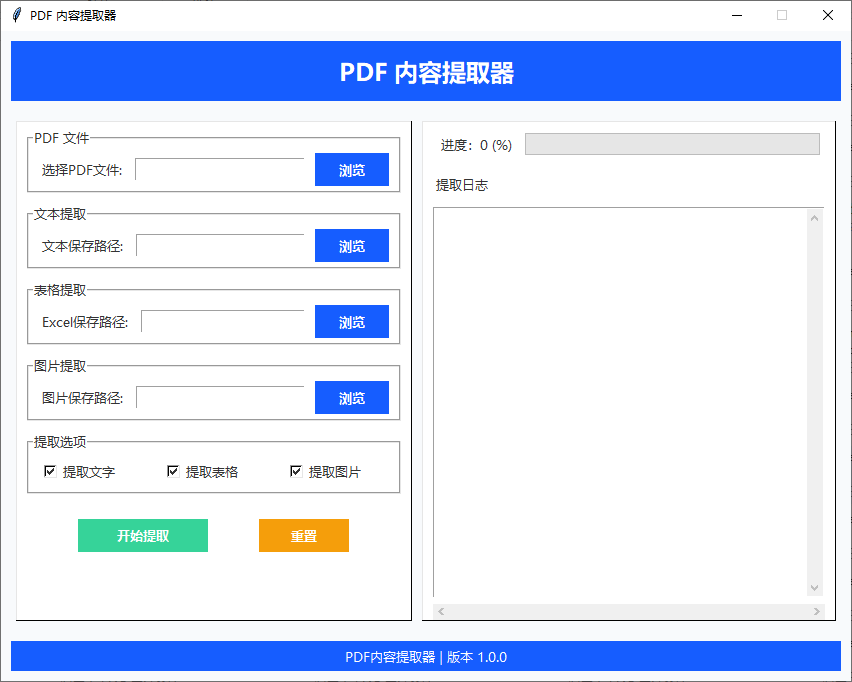Image resolution: width=852 pixels, height=682 pixels.
Task: Click 浏览 button for 图片保存路径
Action: point(351,398)
